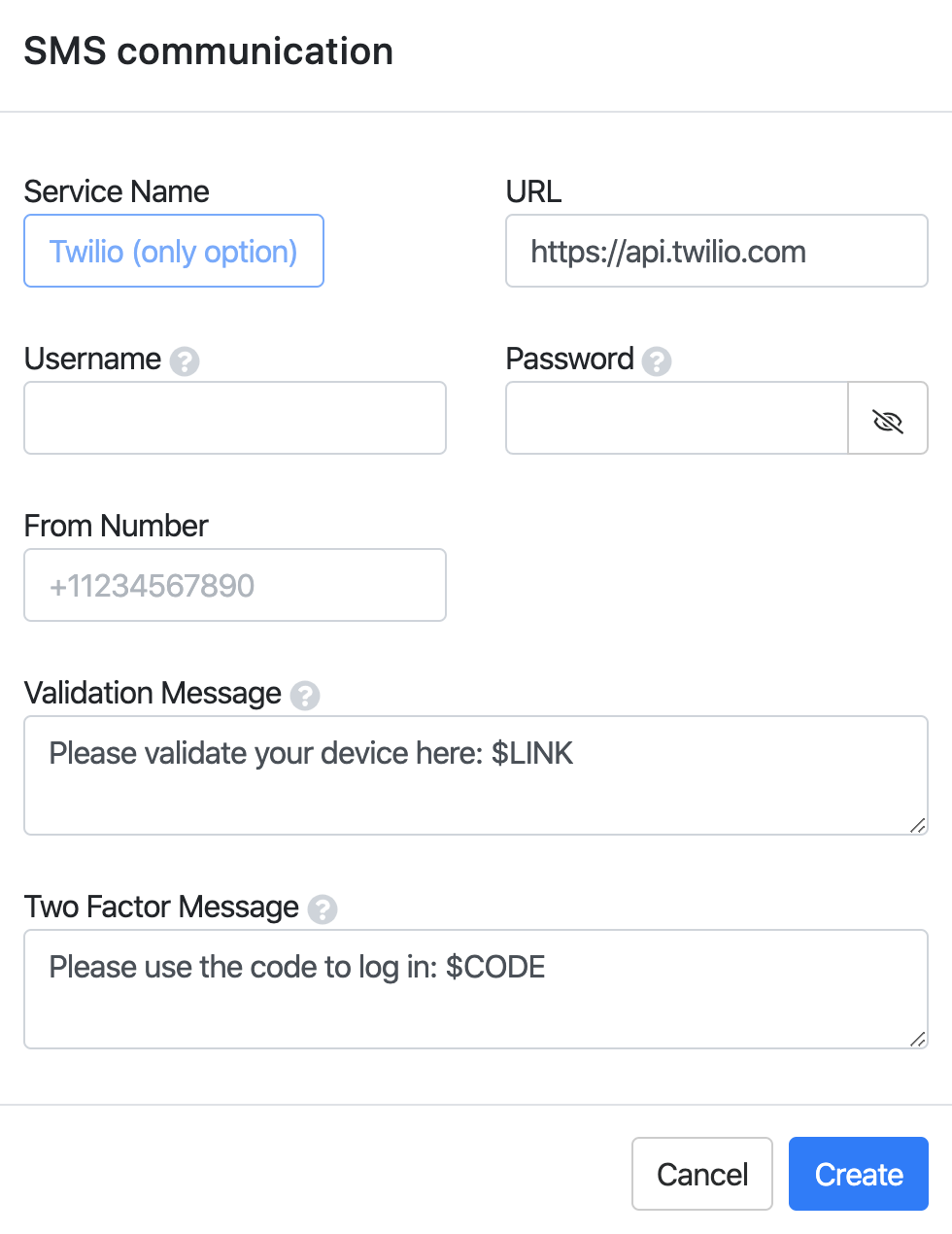Click the Service Name label

[117, 191]
